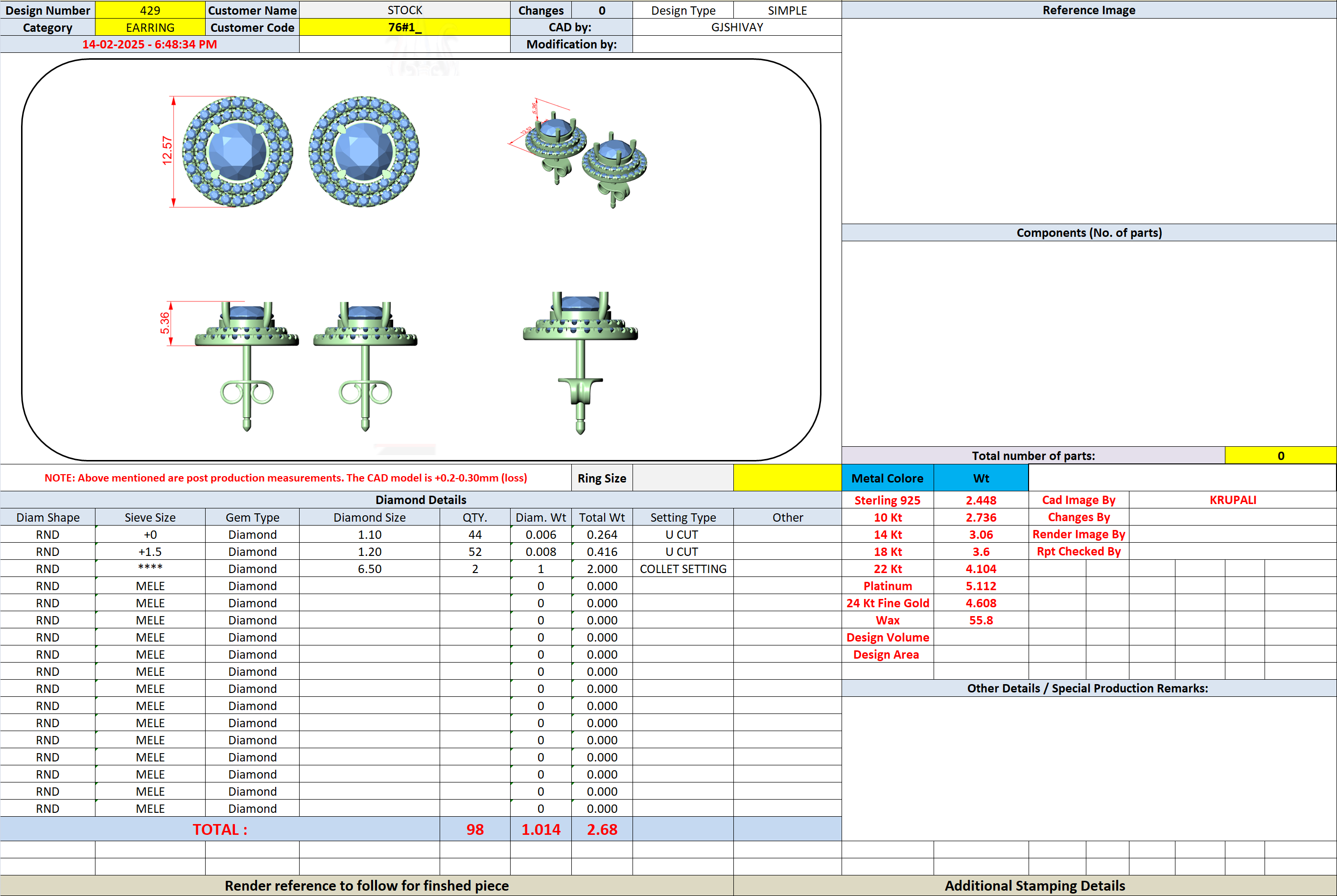Click the sieve size +1.5 cell
The height and width of the screenshot is (896, 1337).
click(x=150, y=551)
